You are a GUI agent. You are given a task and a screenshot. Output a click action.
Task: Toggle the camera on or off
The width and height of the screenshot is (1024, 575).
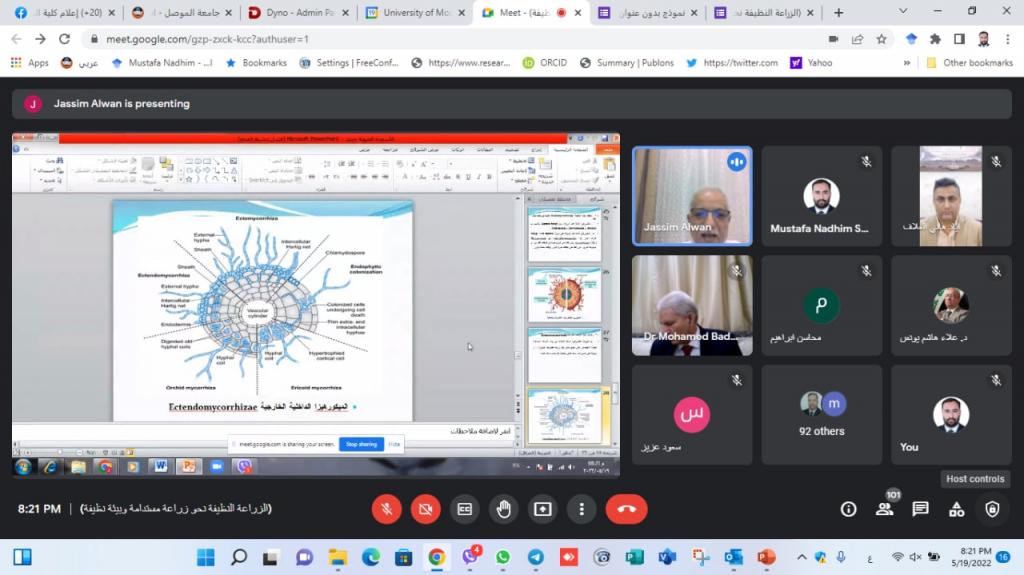(425, 509)
